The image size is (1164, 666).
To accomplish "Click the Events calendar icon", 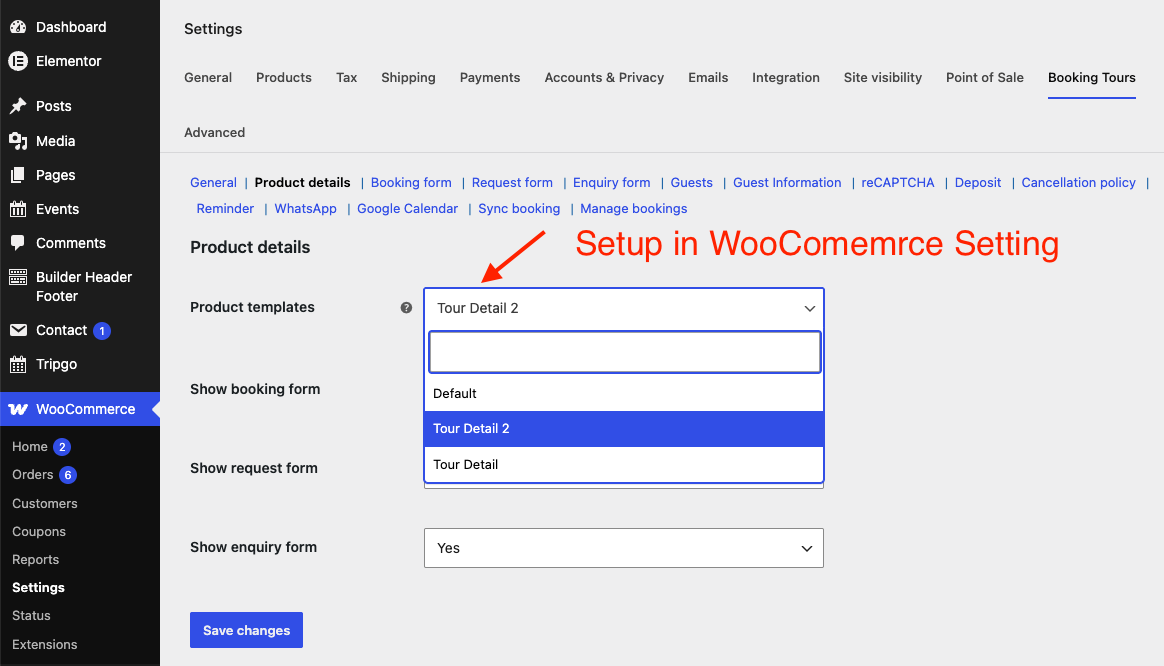I will (x=18, y=209).
